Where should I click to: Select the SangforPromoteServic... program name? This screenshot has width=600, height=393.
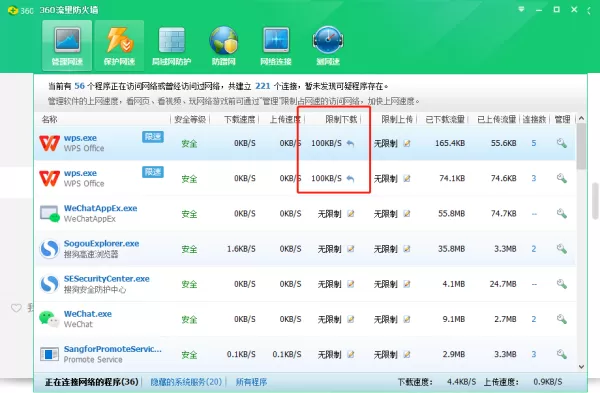tap(113, 349)
